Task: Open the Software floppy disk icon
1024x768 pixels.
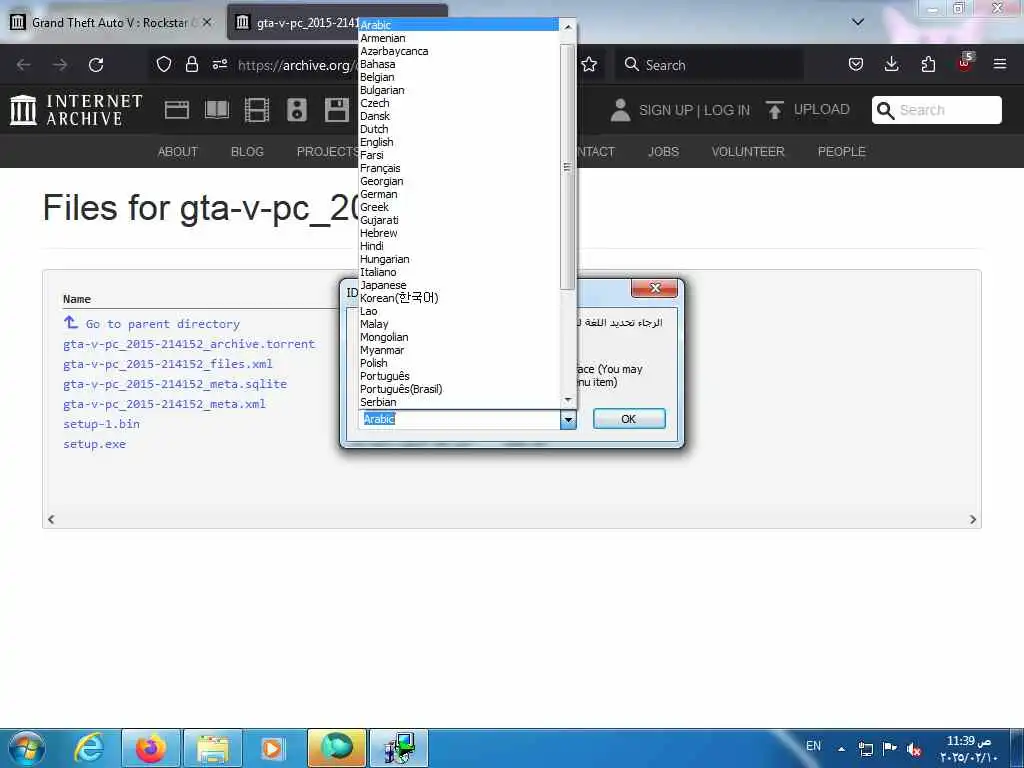Action: tap(337, 110)
